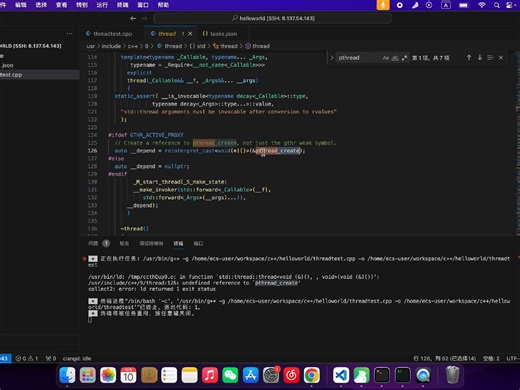The width and height of the screenshot is (520, 390).
Task: Open Spotlight search in the menu bar
Action: (497, 5)
